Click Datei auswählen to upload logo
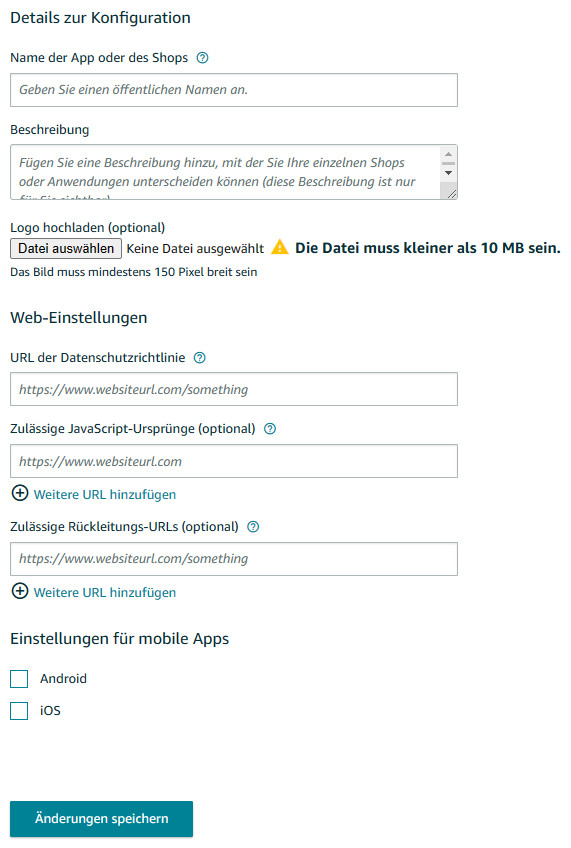Image resolution: width=571 pixels, height=848 pixels. (x=66, y=248)
